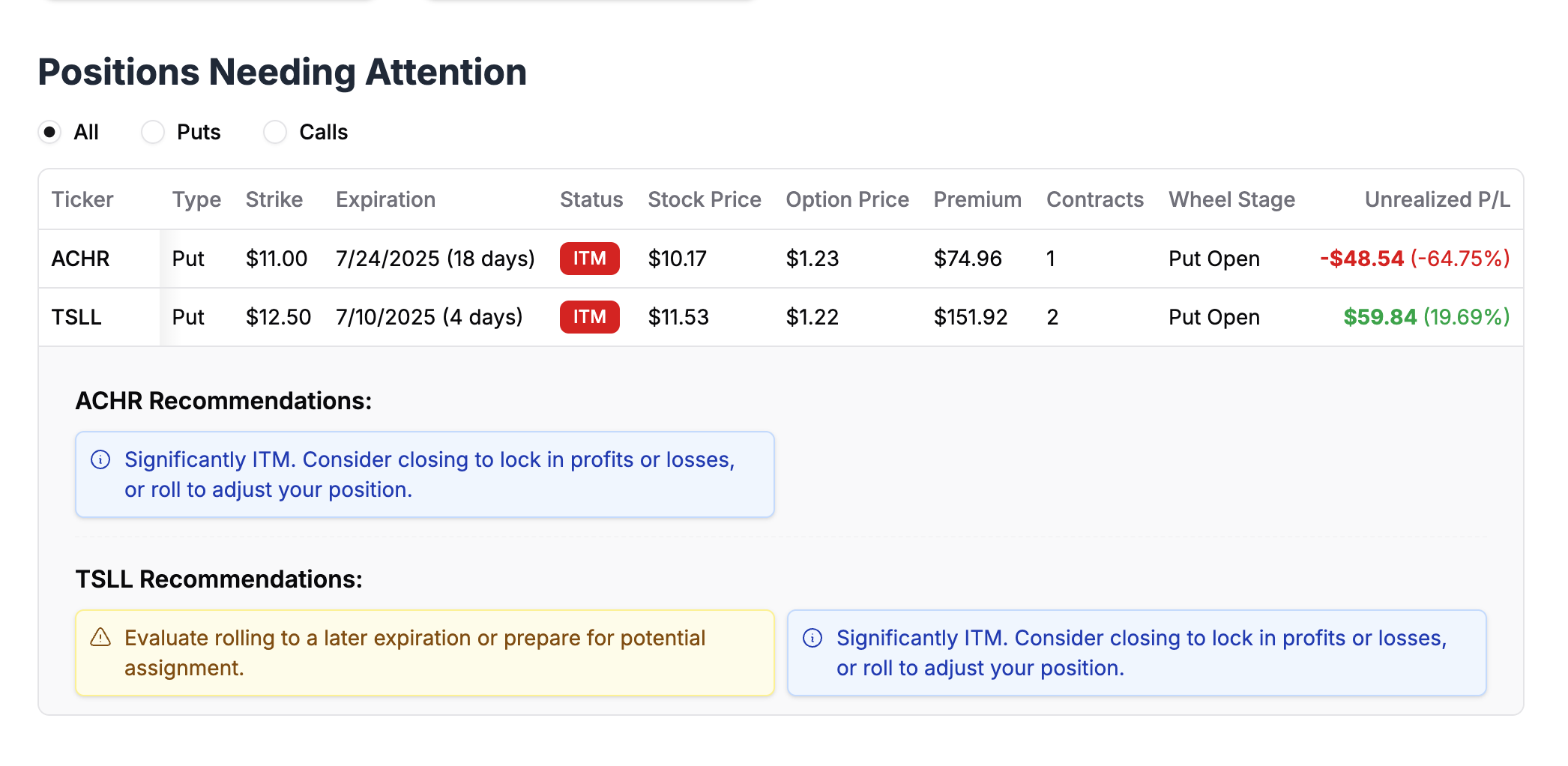
Task: Click the yellow TSLL assignment recommendation box
Action: tap(425, 652)
